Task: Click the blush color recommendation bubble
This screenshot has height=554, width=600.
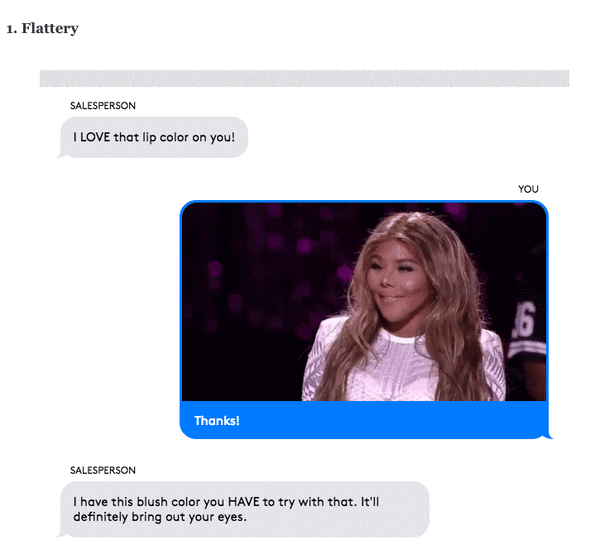Action: point(244,509)
